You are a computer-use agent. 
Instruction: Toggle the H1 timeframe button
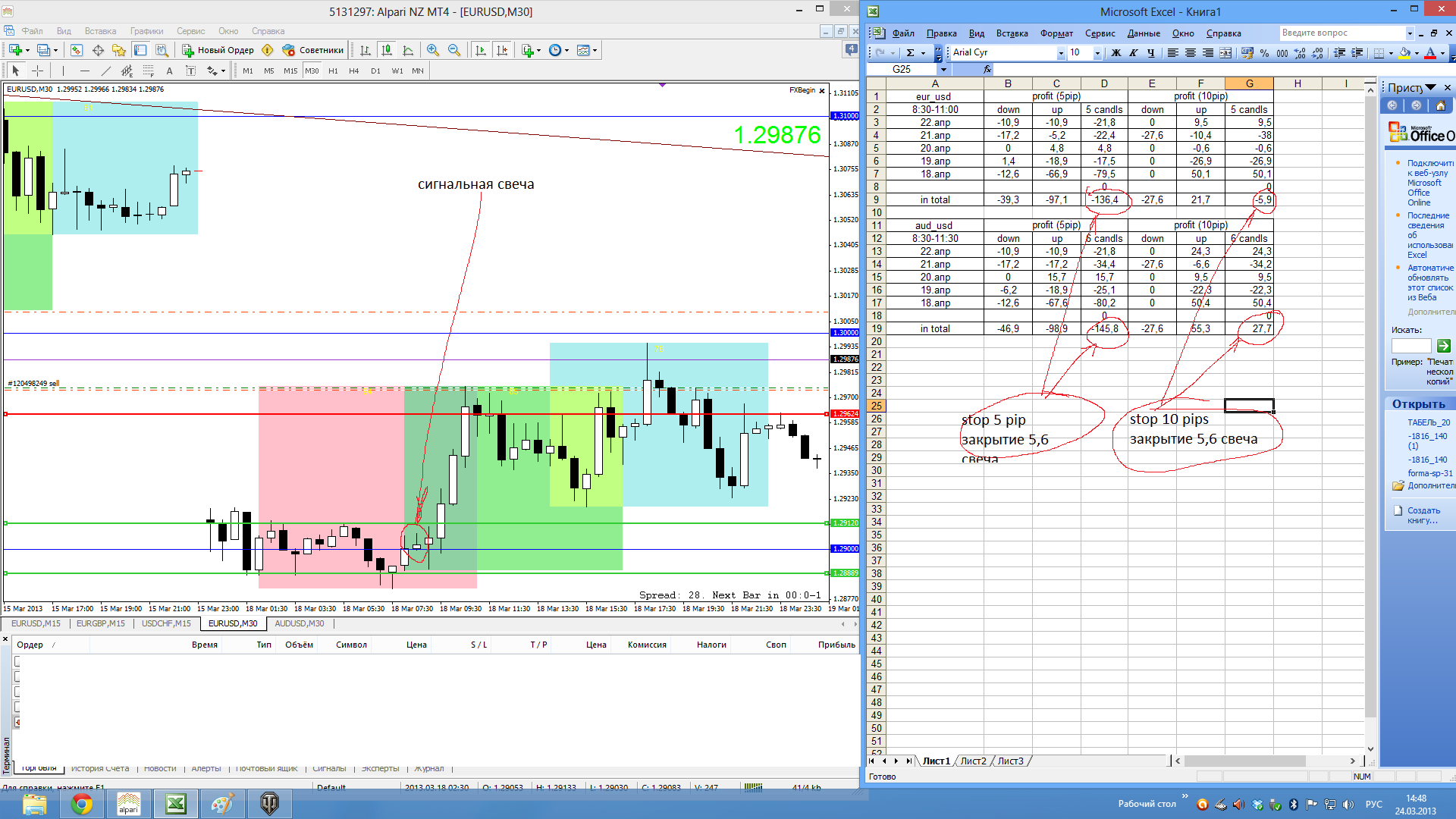pyautogui.click(x=333, y=71)
